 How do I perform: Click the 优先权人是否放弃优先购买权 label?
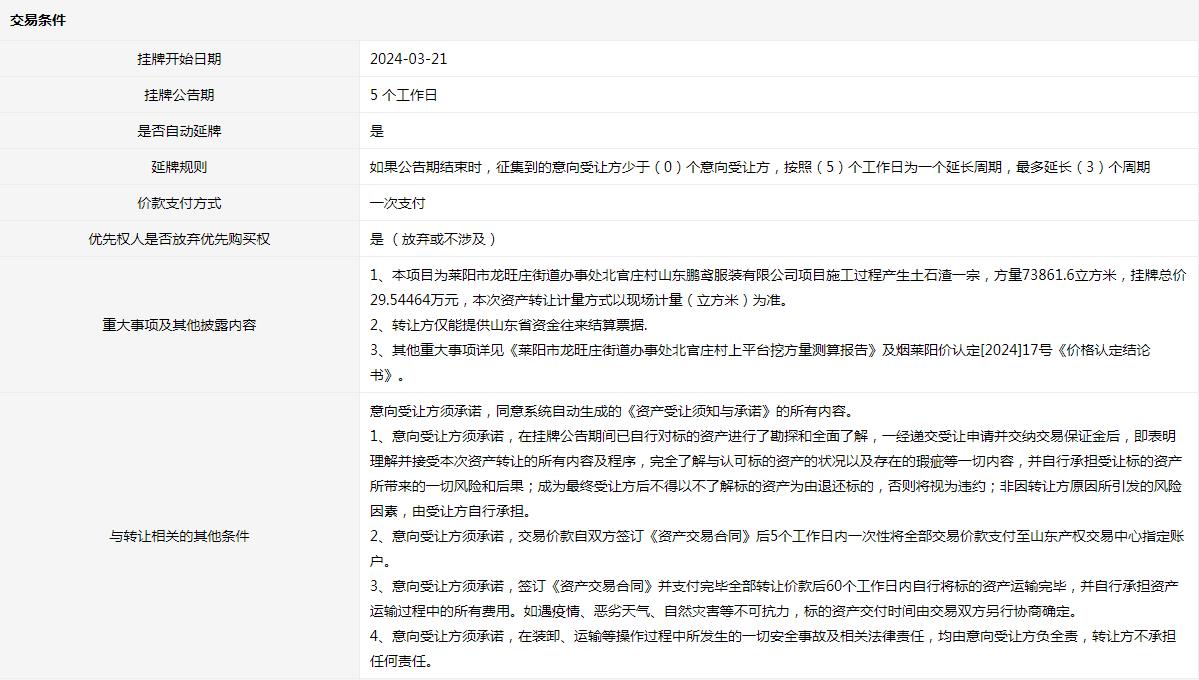pos(179,239)
